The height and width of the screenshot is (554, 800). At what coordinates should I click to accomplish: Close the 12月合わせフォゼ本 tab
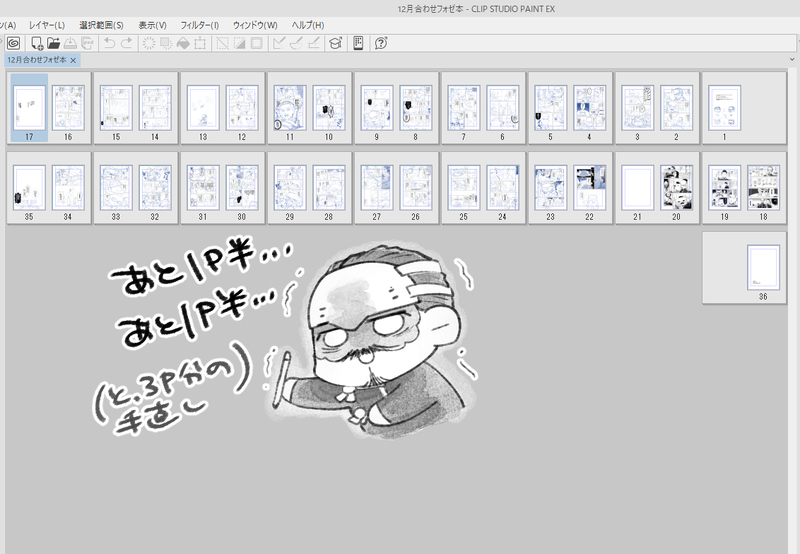tap(73, 60)
